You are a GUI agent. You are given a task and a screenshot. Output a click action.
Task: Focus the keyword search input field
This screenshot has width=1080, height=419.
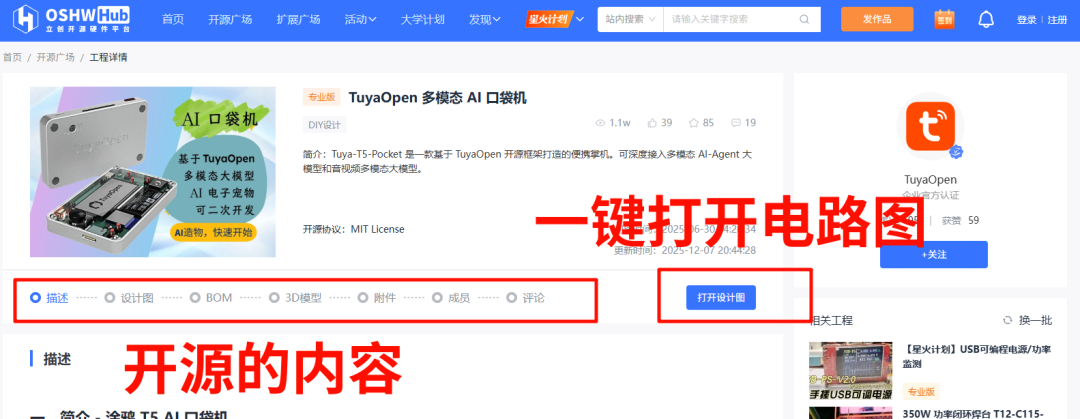729,19
